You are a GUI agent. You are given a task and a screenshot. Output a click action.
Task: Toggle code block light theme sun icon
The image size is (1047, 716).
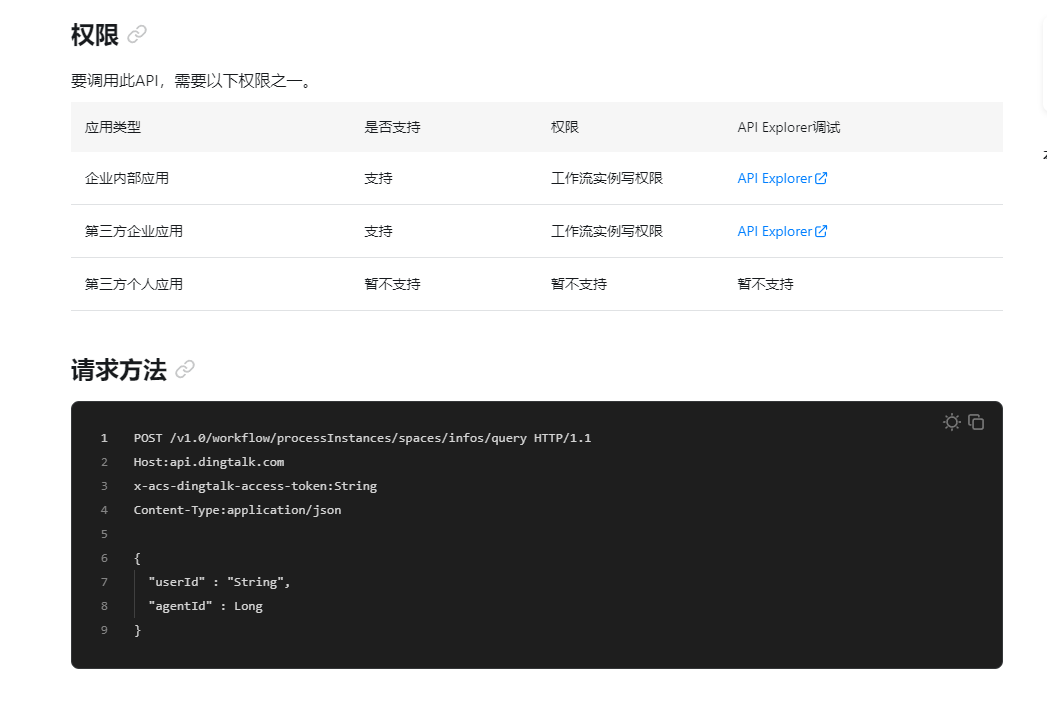[952, 422]
